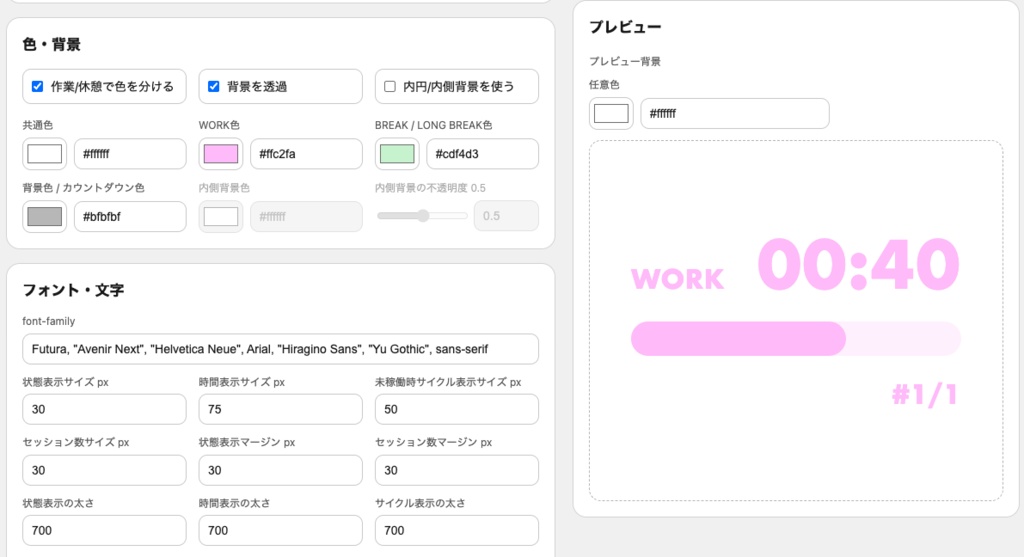Open the BREAK / LONG BREAK色 green swatch
The width and height of the screenshot is (1024, 557).
coord(397,154)
